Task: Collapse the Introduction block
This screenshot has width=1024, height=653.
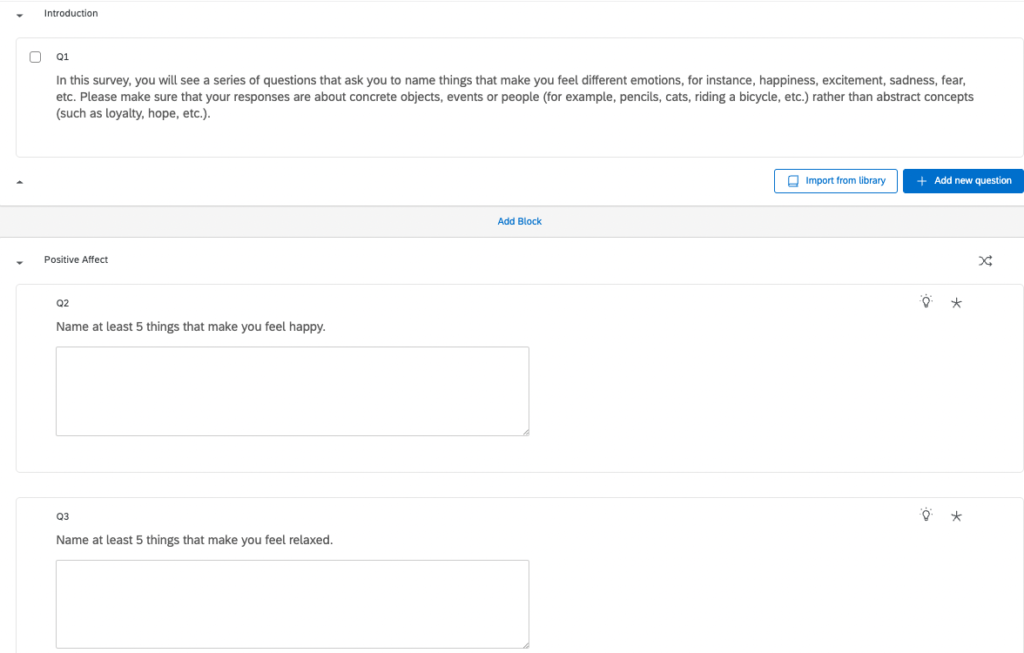Action: (x=20, y=15)
